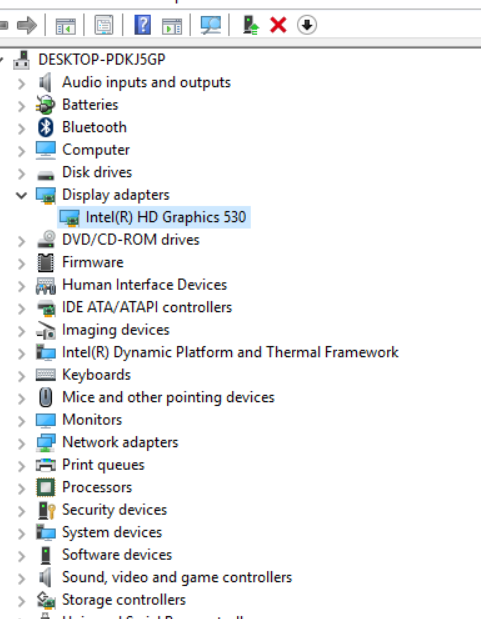The height and width of the screenshot is (619, 481).
Task: Click the Sound, video and game controllers label
Action: (x=177, y=577)
